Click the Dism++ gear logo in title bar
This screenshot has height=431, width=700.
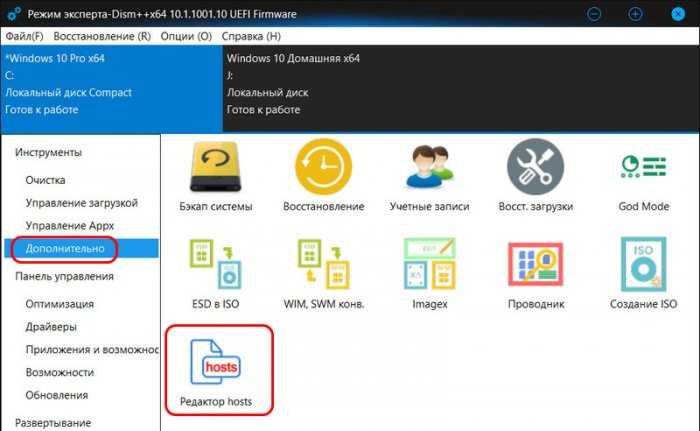click(13, 13)
